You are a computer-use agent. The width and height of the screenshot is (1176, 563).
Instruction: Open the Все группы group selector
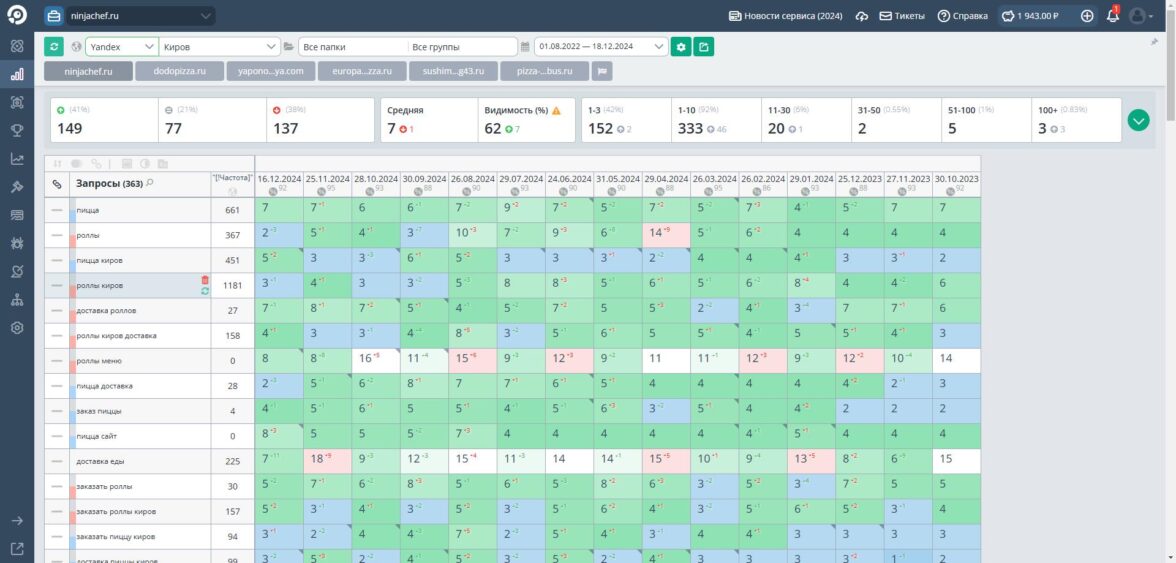(462, 46)
